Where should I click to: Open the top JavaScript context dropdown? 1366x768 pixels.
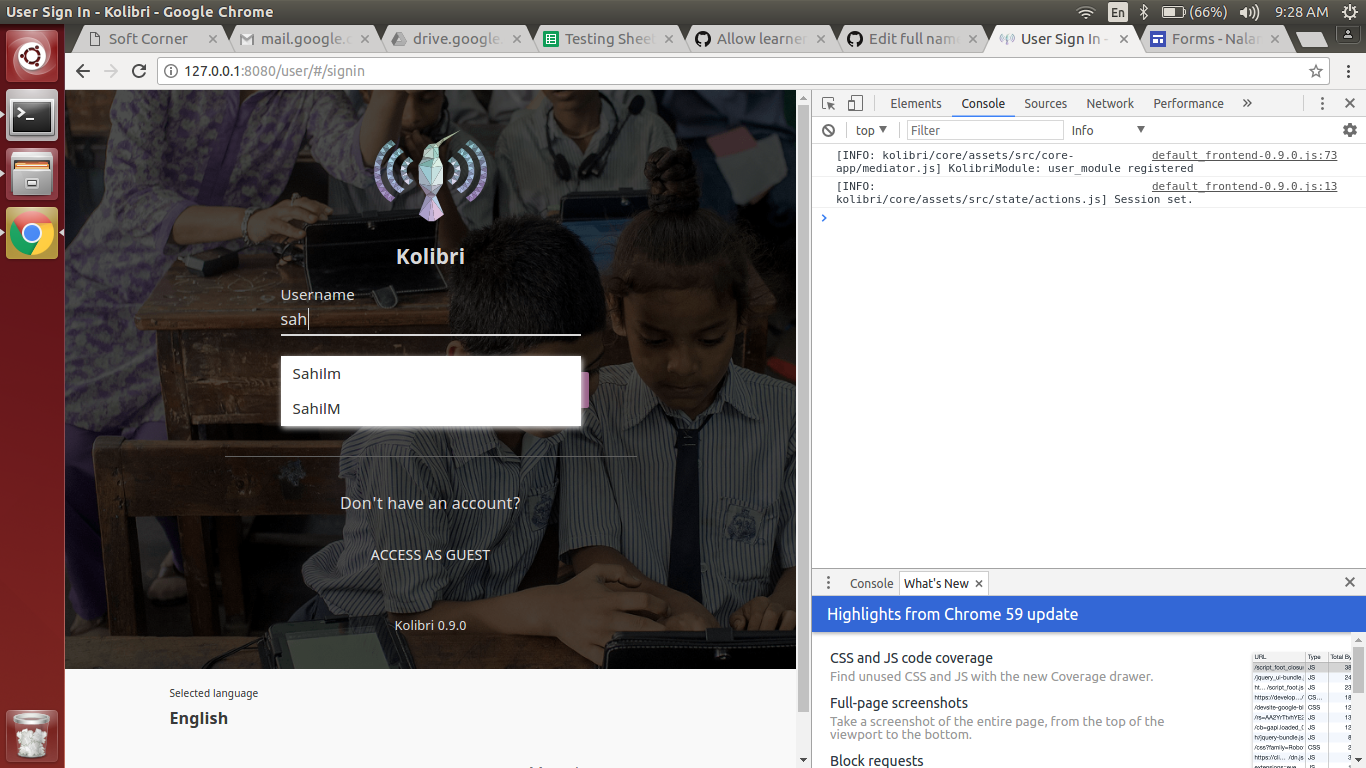(x=872, y=130)
